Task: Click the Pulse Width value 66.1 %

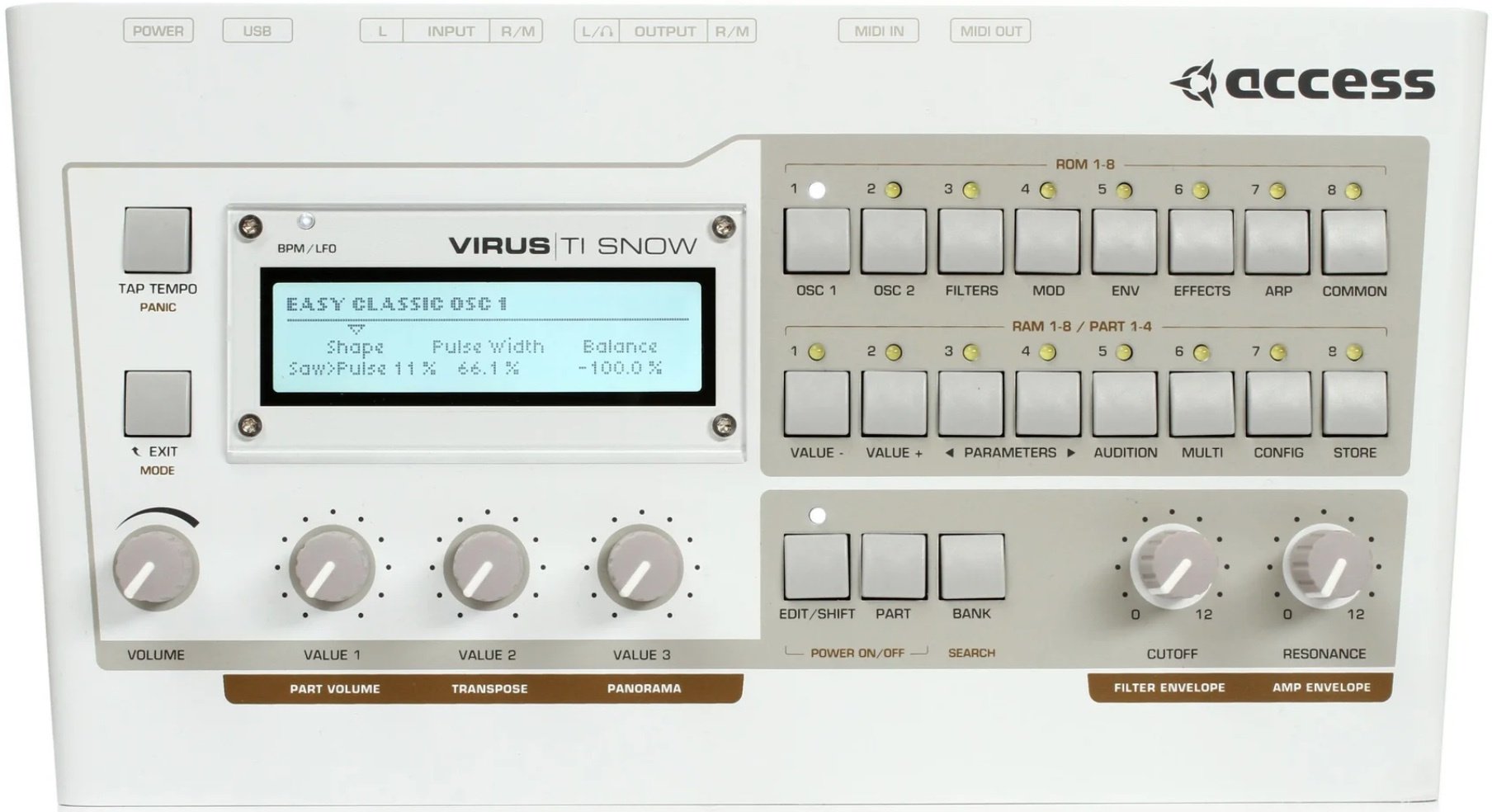Action: (489, 368)
